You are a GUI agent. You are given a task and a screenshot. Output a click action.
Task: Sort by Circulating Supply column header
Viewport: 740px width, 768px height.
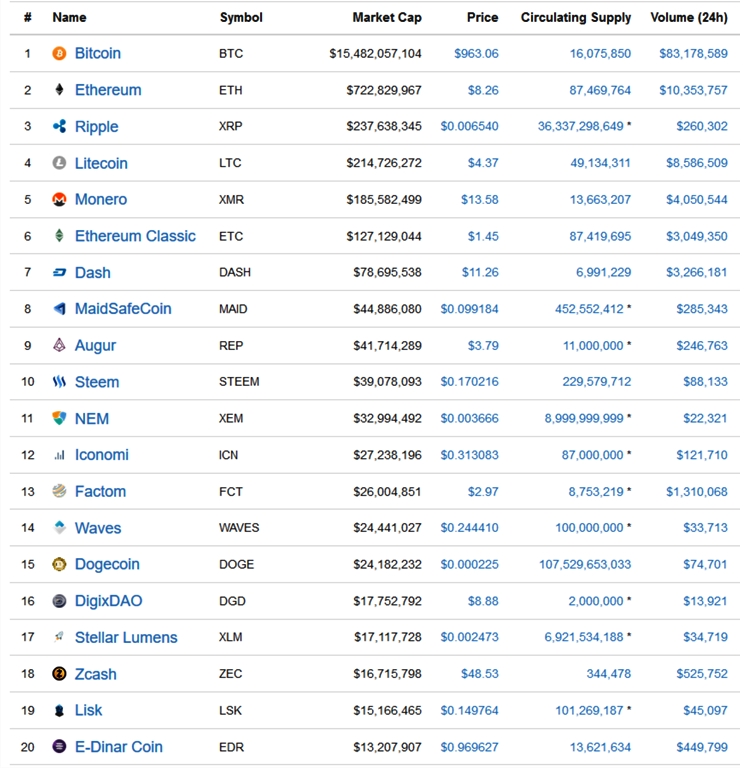pyautogui.click(x=576, y=17)
